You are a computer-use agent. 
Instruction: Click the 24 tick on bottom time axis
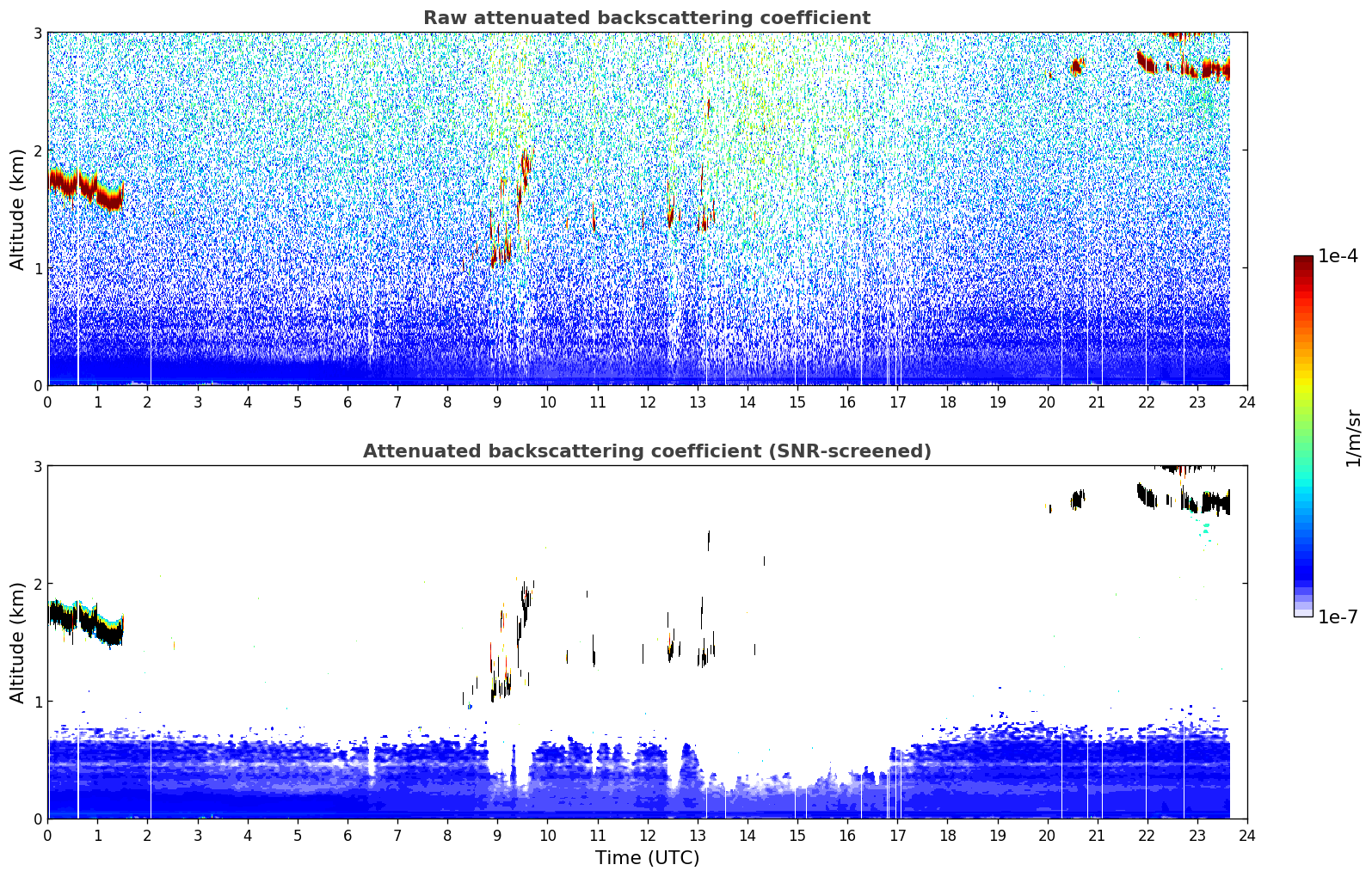[1247, 835]
